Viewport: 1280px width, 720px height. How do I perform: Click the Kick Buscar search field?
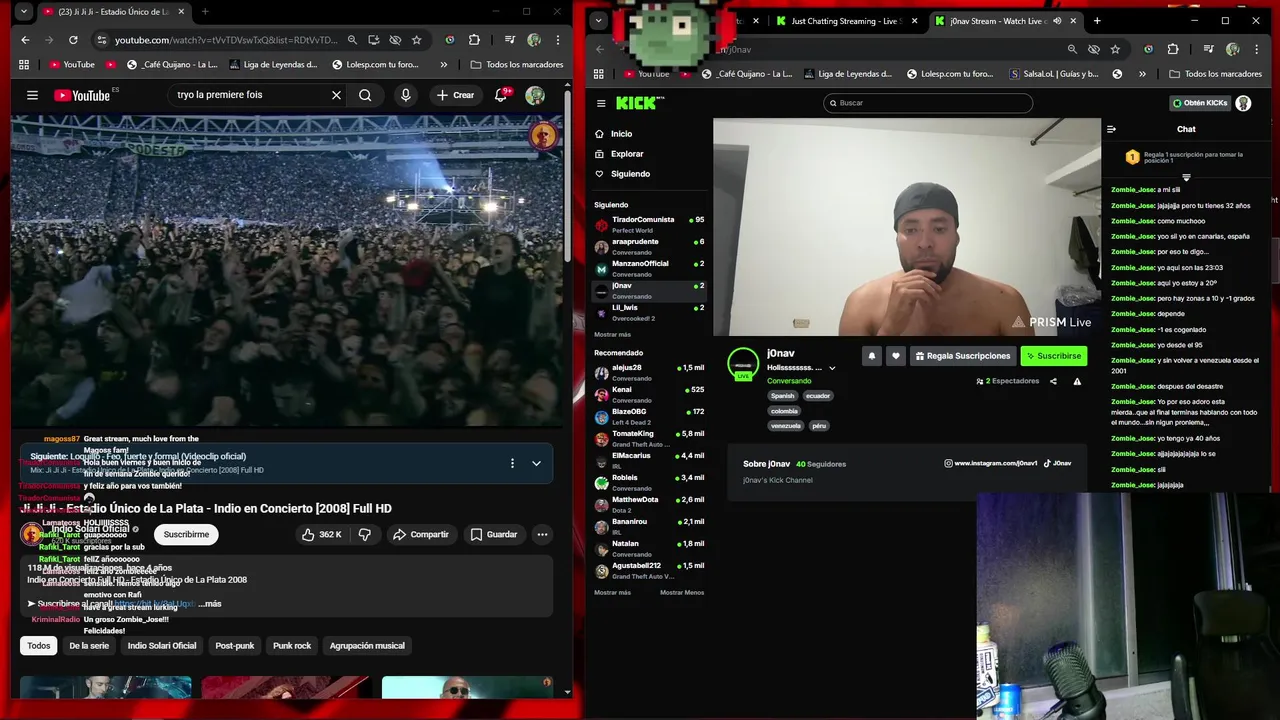[928, 103]
